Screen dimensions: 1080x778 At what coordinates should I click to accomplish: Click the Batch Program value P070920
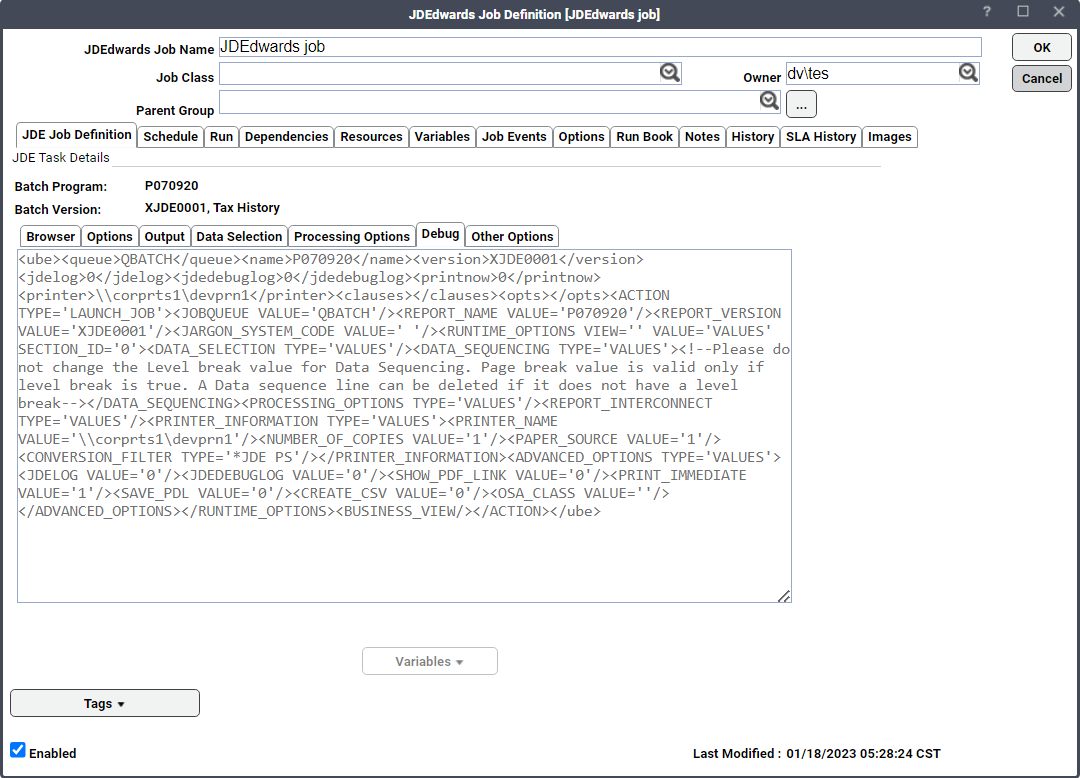(172, 186)
